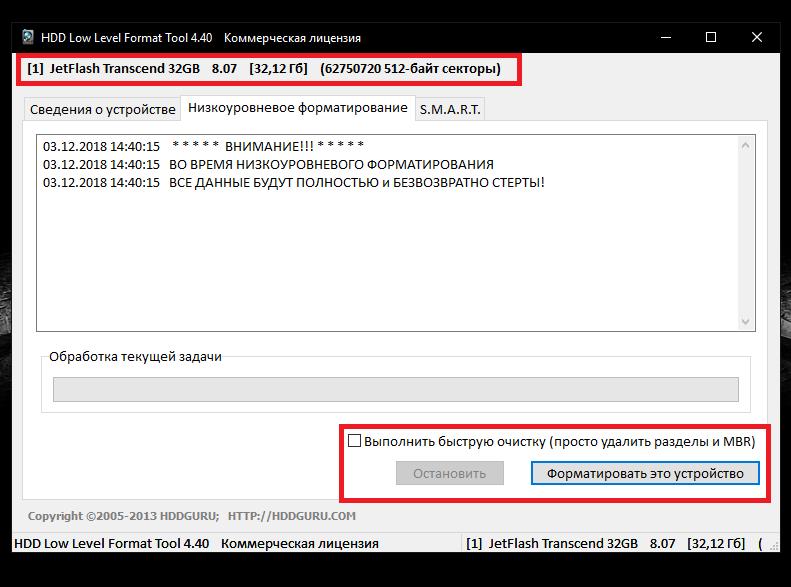791x587 pixels.
Task: Click status bar Коммерческая лицензия text
Action: [x=300, y=544]
